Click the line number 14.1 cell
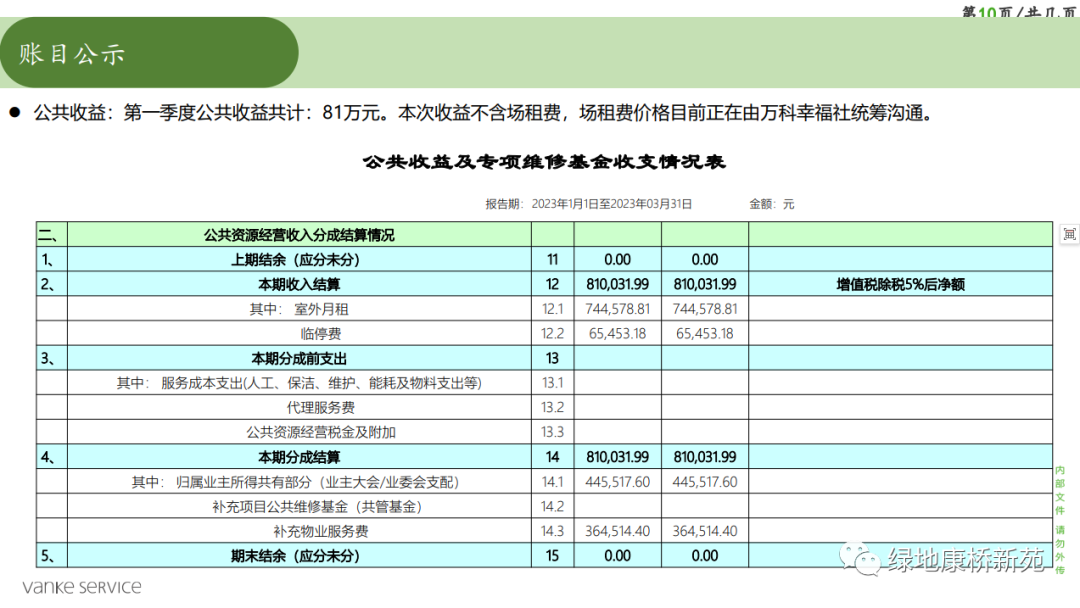The image size is (1080, 608). (x=552, y=482)
